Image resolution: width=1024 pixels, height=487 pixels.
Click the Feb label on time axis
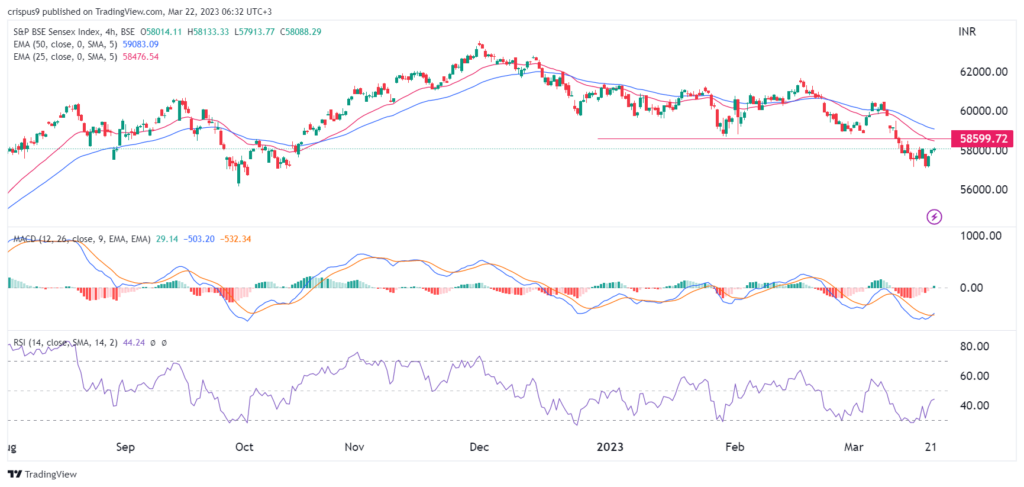coord(735,447)
